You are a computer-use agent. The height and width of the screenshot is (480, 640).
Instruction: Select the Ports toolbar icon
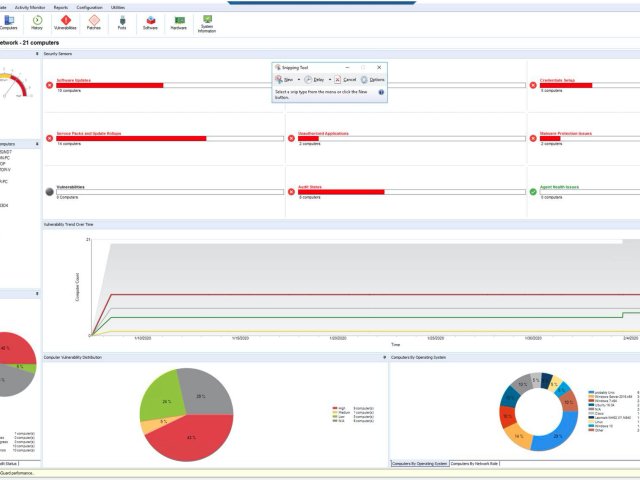point(122,21)
